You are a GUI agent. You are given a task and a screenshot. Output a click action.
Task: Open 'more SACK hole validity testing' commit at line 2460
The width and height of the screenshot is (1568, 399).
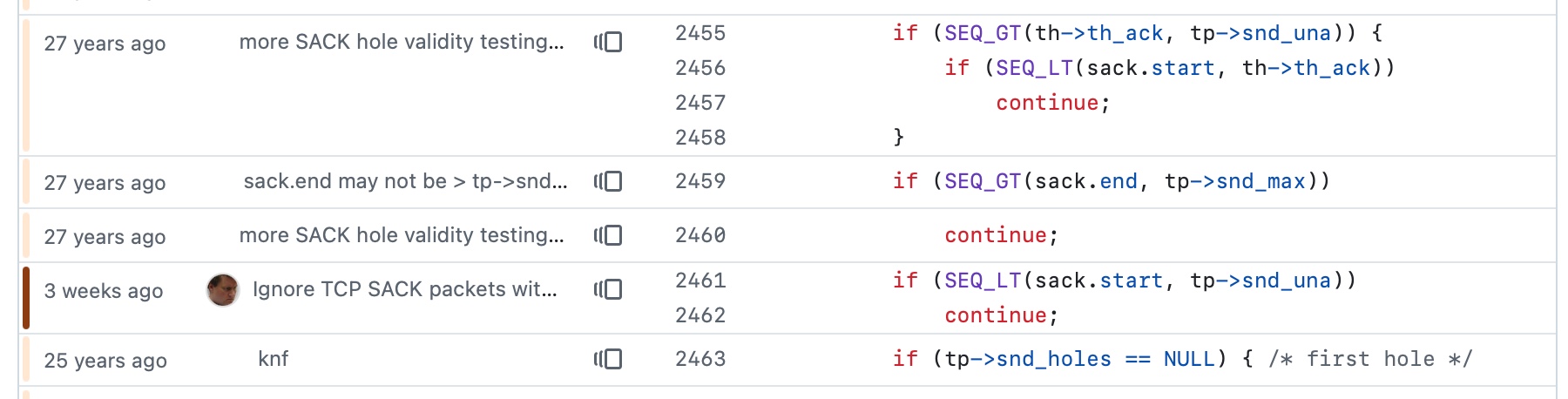click(402, 235)
